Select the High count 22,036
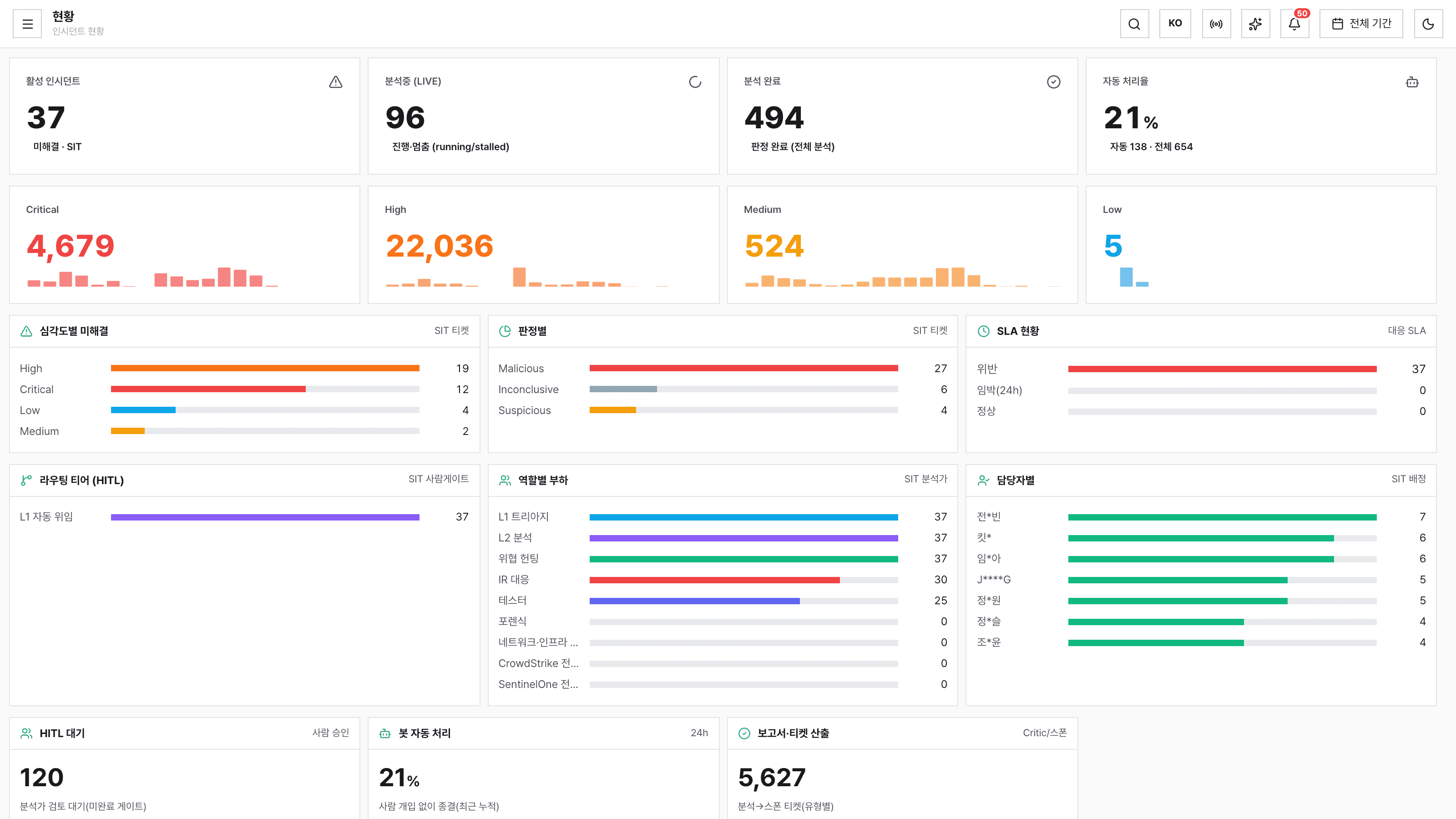Screen dimensions: 1456x819 tap(440, 246)
